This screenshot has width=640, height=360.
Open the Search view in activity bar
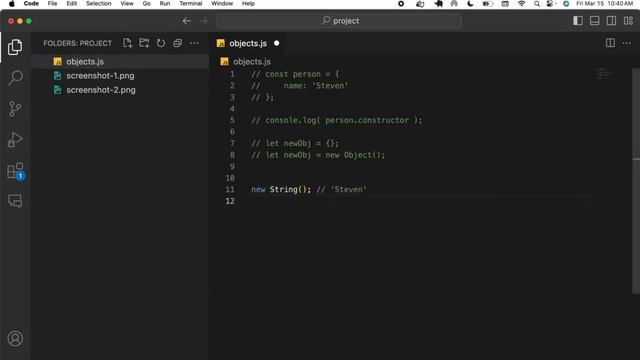tap(15, 78)
